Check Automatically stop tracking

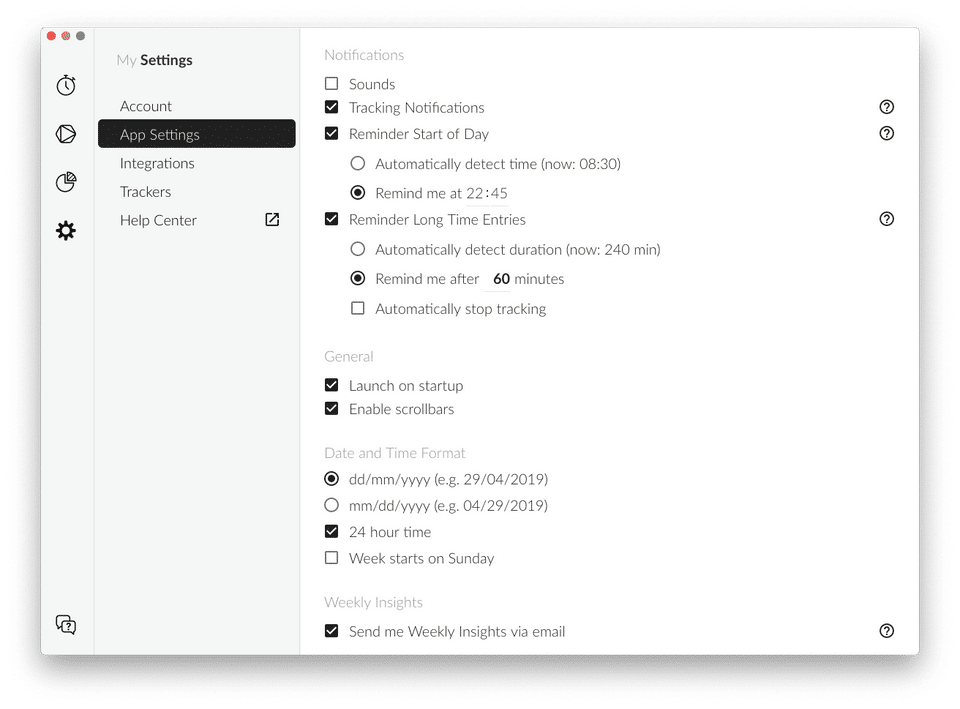[x=358, y=309]
